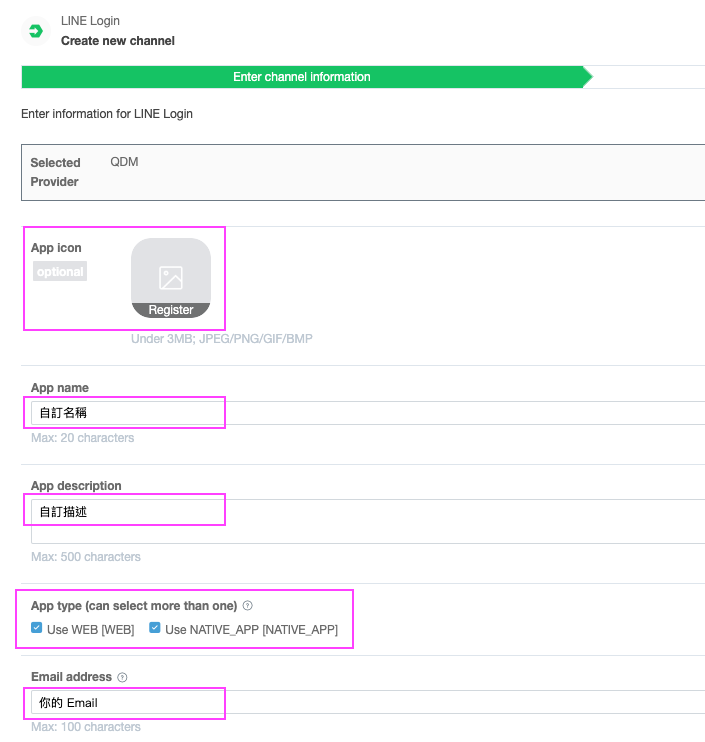The image size is (705, 742).
Task: Select the Enter channel information step
Action: tap(307, 77)
